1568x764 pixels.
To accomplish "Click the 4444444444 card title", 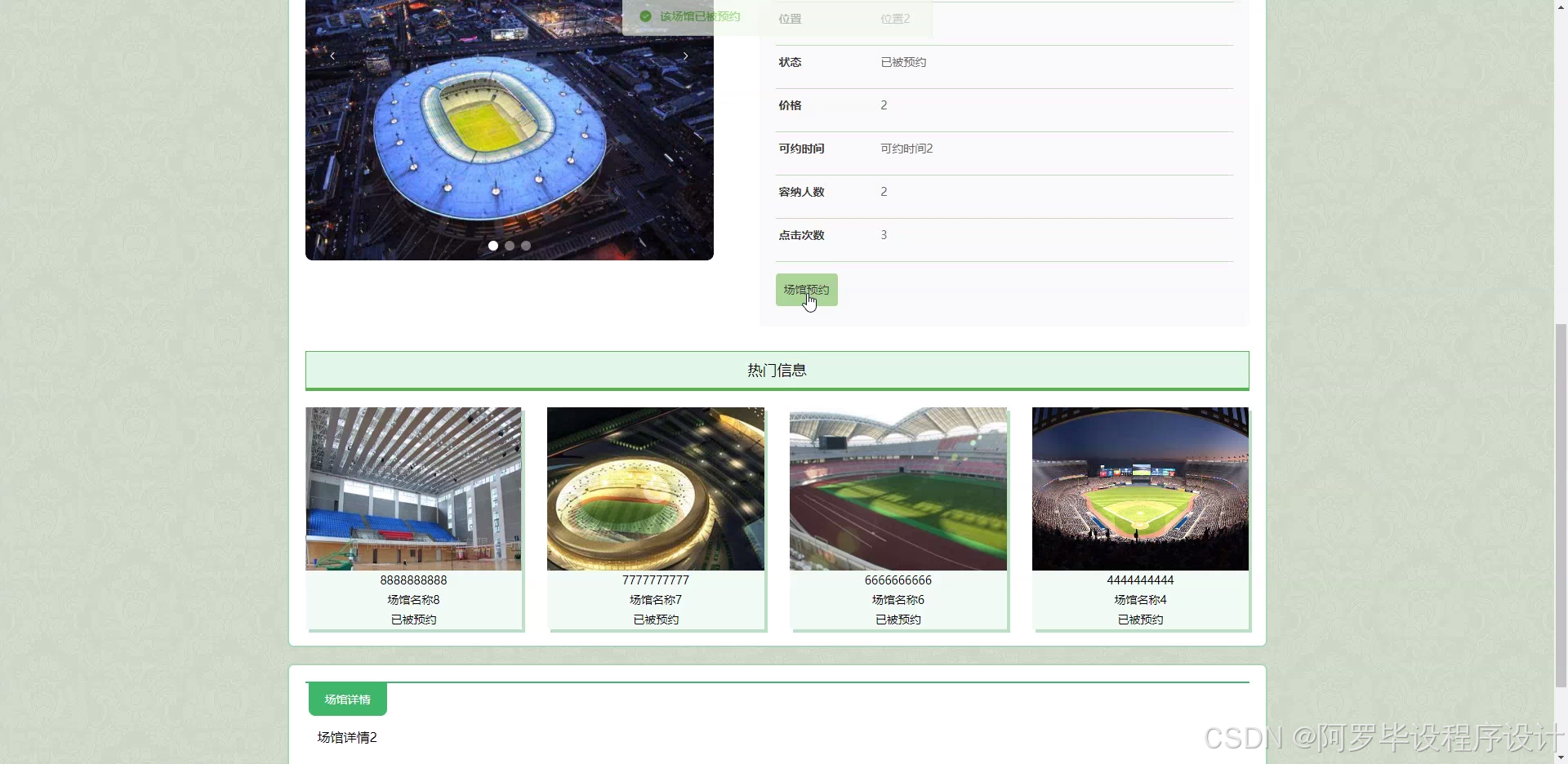I will tap(1140, 580).
